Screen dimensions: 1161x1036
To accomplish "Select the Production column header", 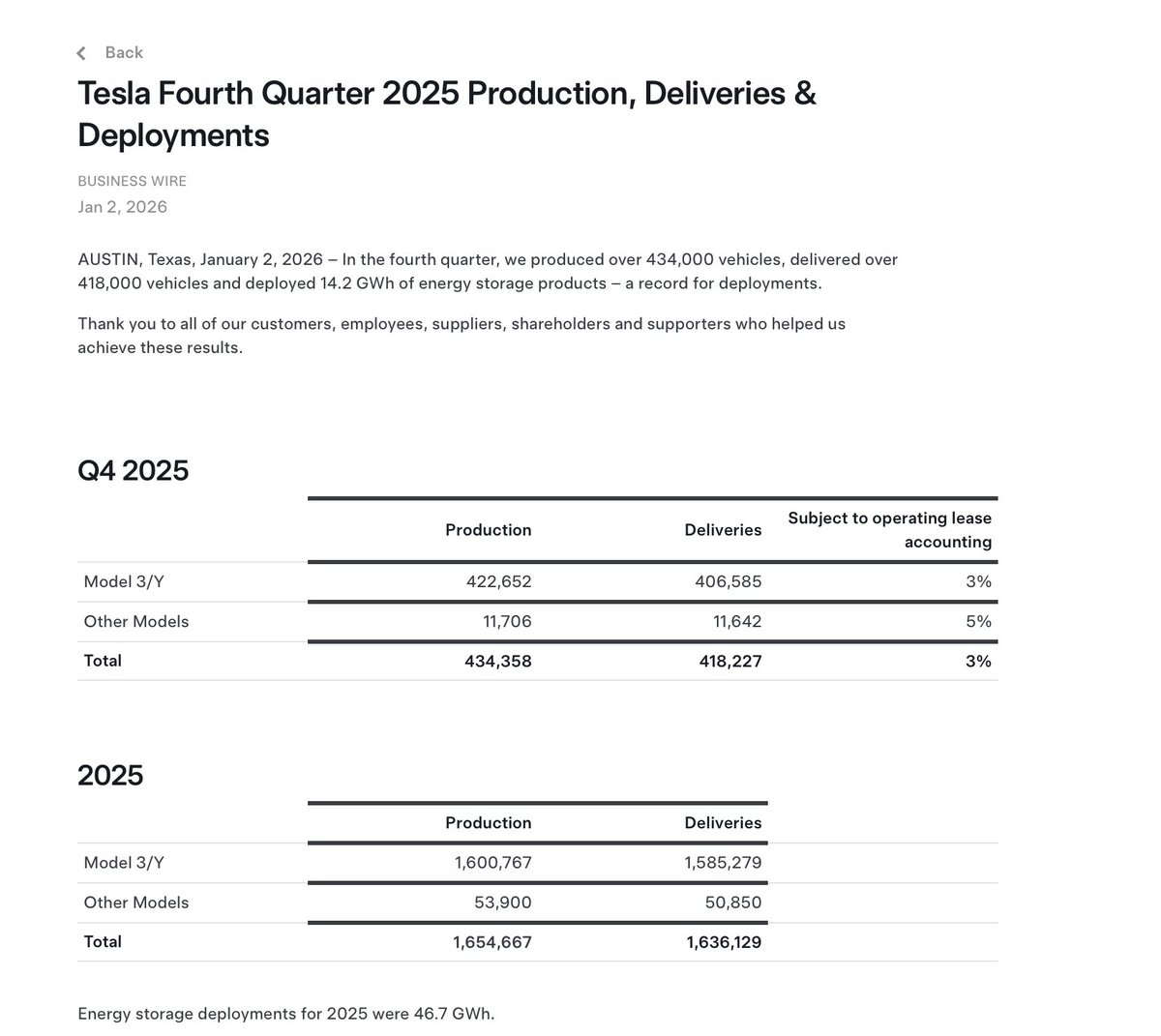I will pyautogui.click(x=488, y=530).
